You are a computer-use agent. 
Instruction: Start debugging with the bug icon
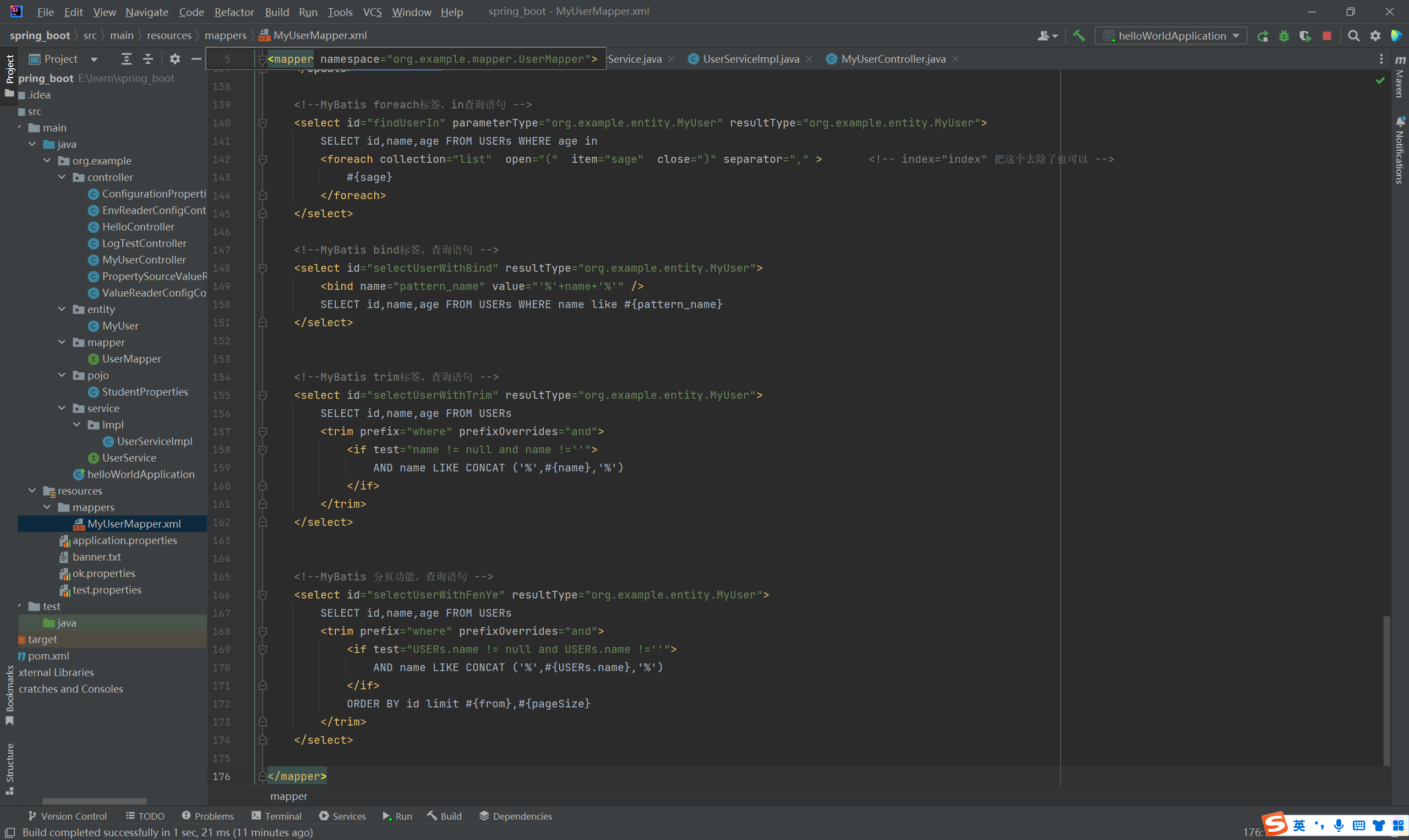coord(1284,36)
